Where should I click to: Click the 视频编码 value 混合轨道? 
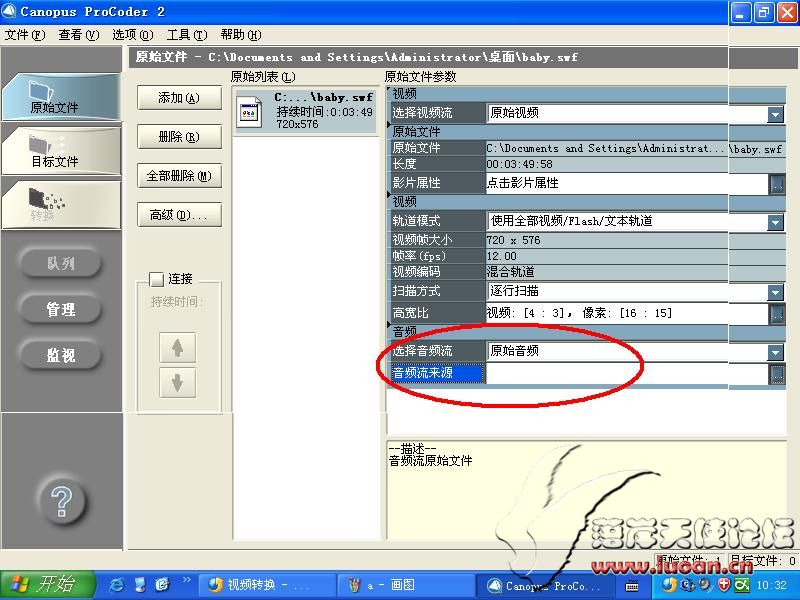pyautogui.click(x=511, y=271)
